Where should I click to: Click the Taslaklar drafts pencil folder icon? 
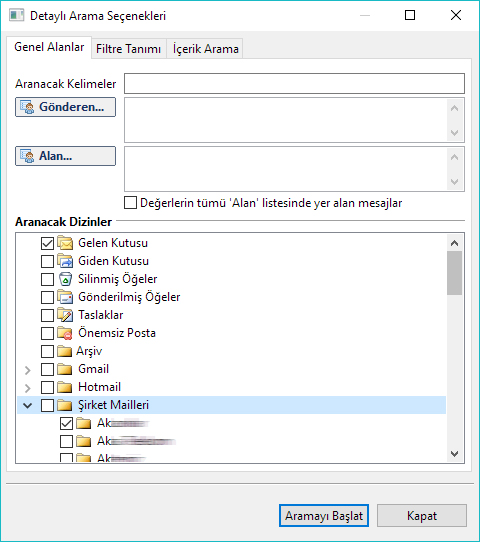(x=65, y=315)
